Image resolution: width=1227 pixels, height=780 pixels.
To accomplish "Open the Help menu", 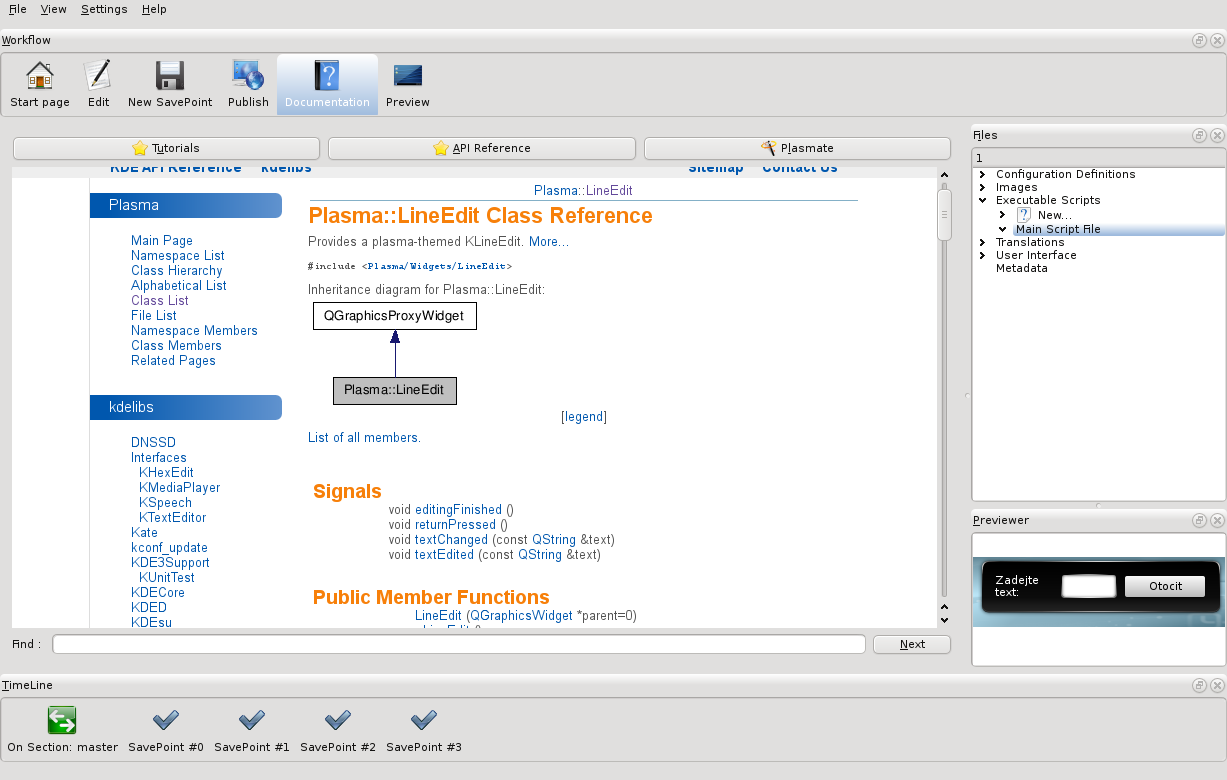I will pyautogui.click(x=154, y=9).
